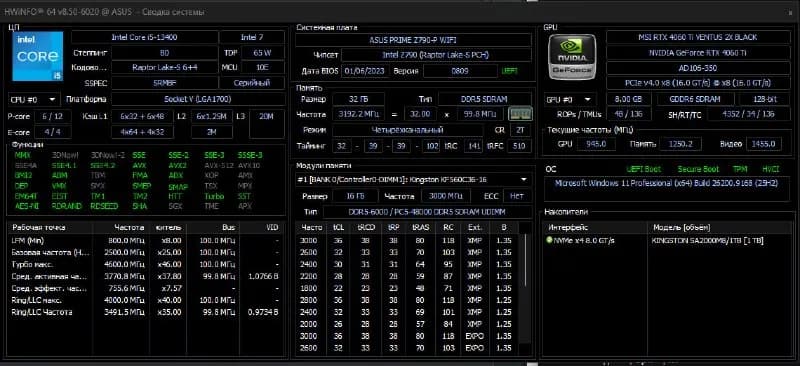Image resolution: width=800 pixels, height=366 pixels.
Task: Click the ECC Нет field
Action: click(x=517, y=196)
